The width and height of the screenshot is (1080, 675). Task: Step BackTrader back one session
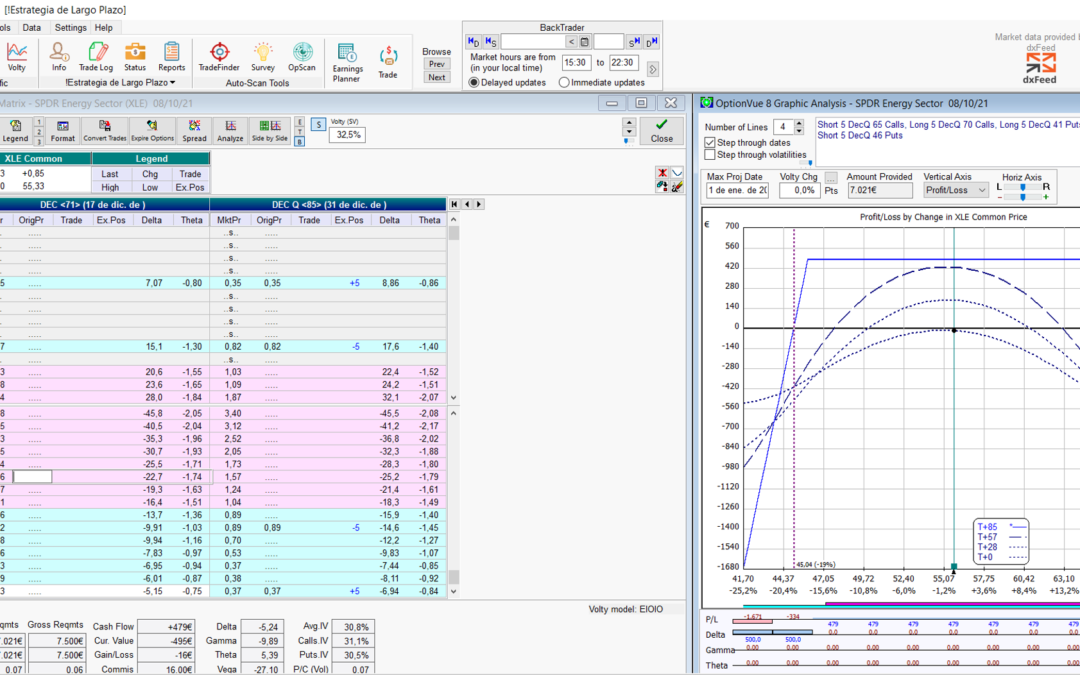click(490, 42)
